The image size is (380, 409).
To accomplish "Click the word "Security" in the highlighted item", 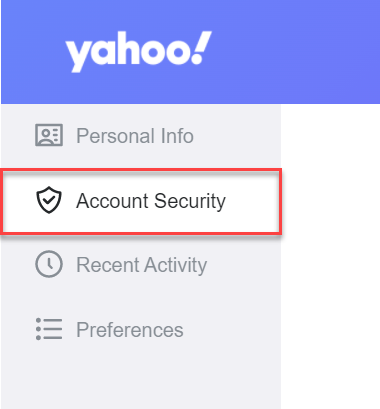I will pos(190,201).
